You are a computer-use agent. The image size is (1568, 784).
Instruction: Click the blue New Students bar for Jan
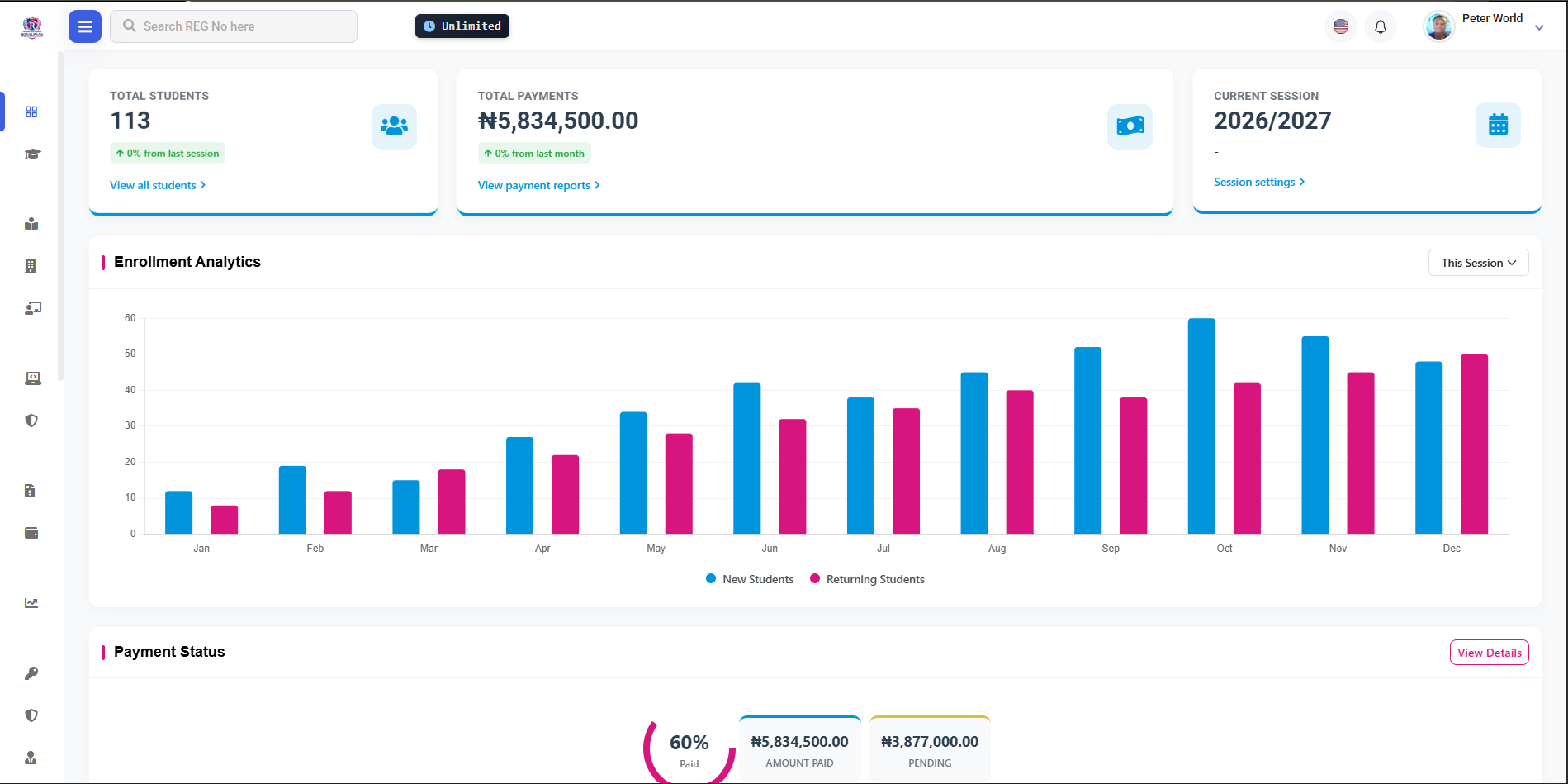(179, 512)
